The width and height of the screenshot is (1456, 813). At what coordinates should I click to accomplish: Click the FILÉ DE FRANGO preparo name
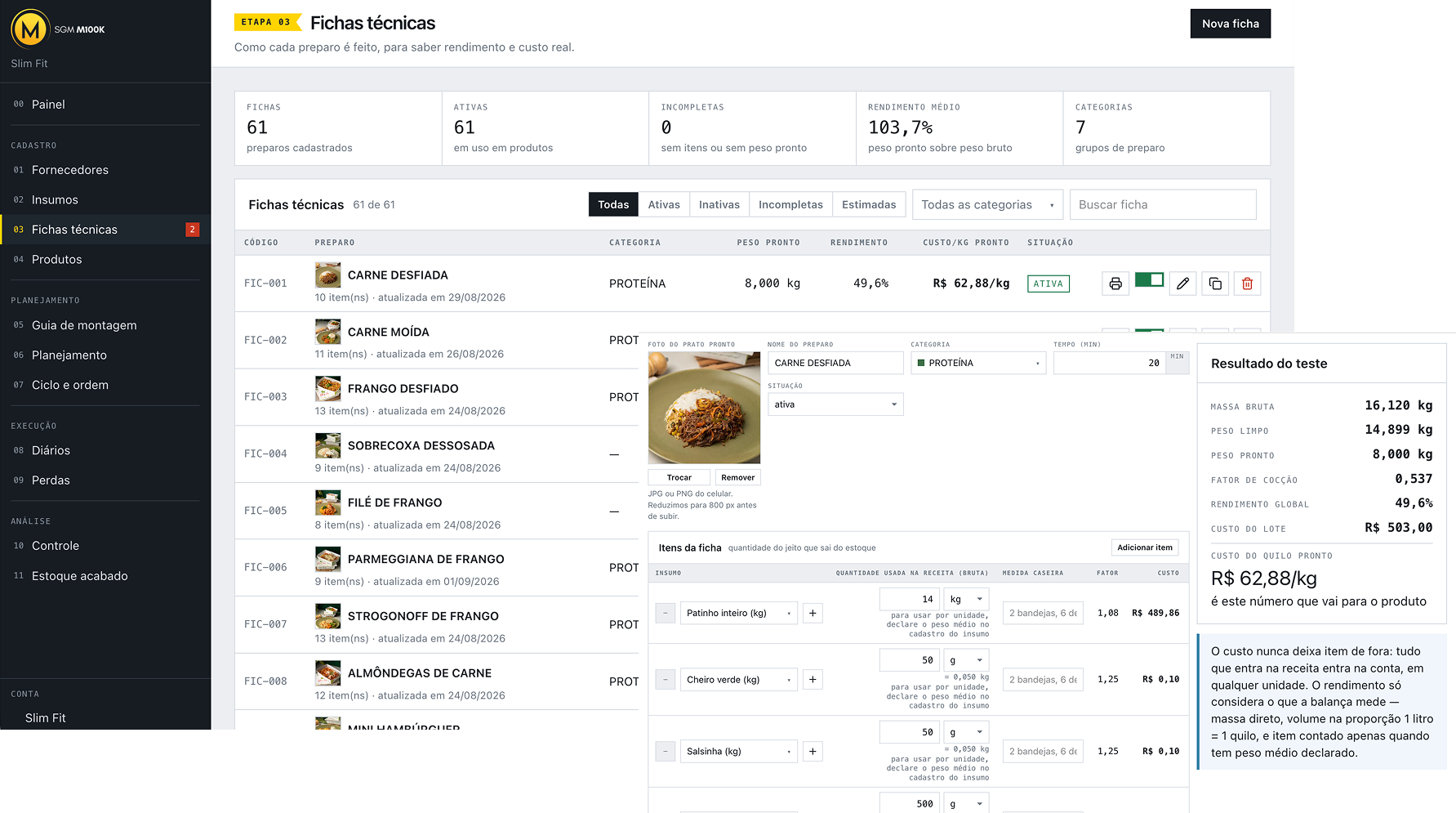395,503
